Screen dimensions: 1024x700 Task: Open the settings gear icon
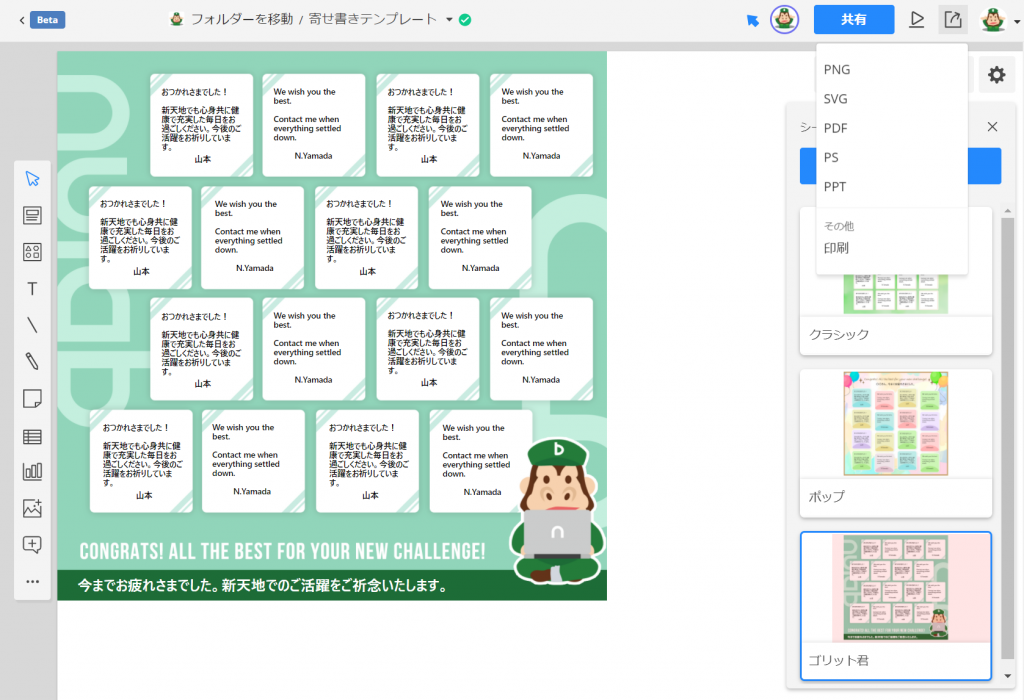pos(996,75)
